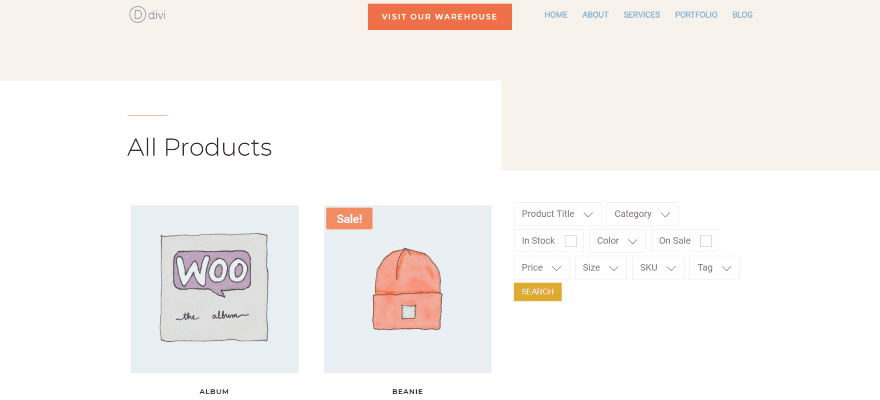Image resolution: width=880 pixels, height=400 pixels.
Task: Open the Album product thumbnail
Action: coord(214,289)
